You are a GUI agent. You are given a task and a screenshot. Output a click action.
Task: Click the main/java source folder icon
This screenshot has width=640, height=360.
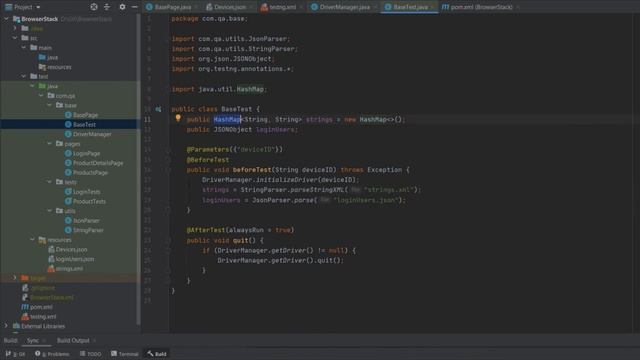[42, 57]
